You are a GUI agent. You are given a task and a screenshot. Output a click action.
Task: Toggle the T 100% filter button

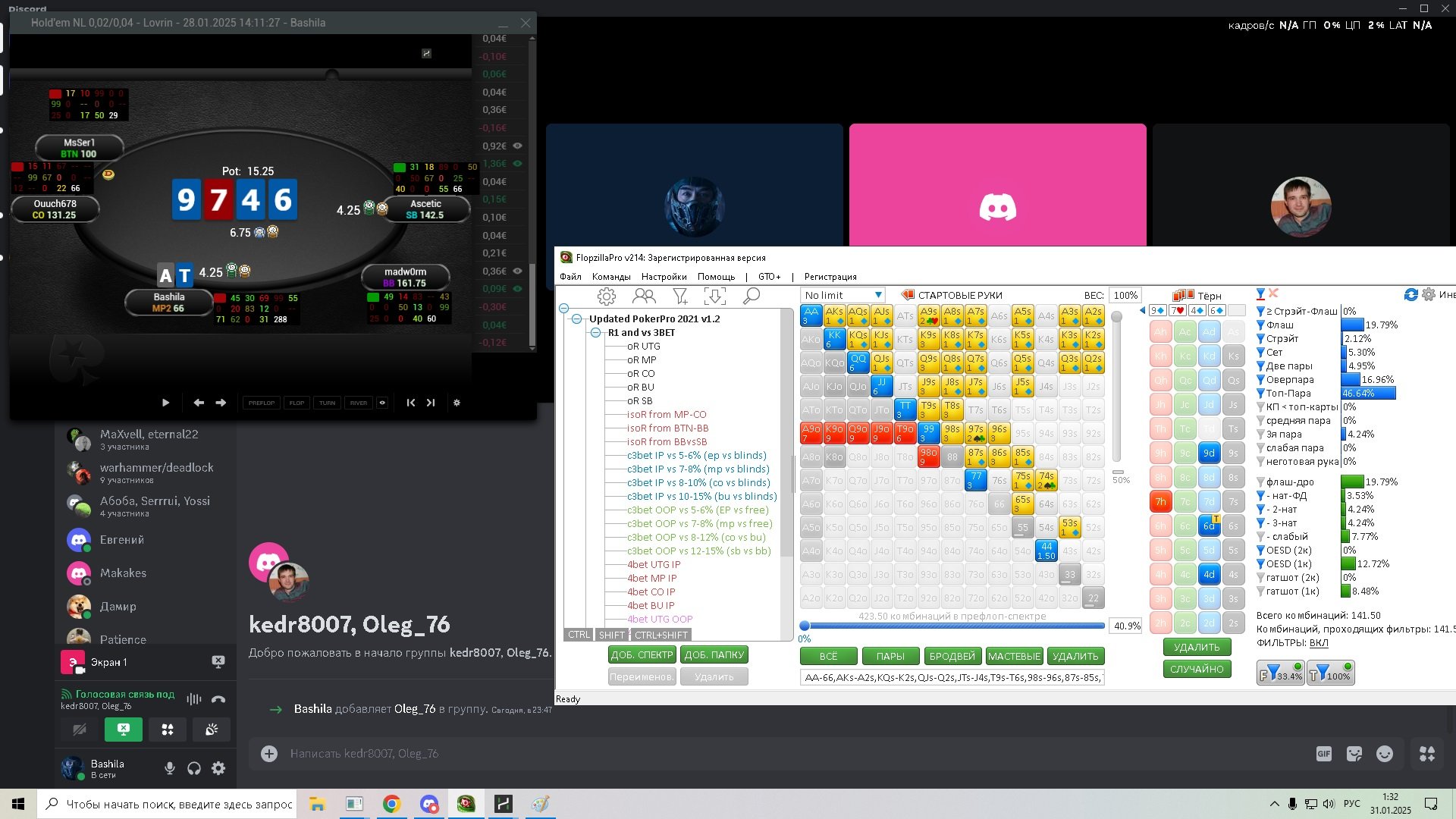[x=1330, y=673]
